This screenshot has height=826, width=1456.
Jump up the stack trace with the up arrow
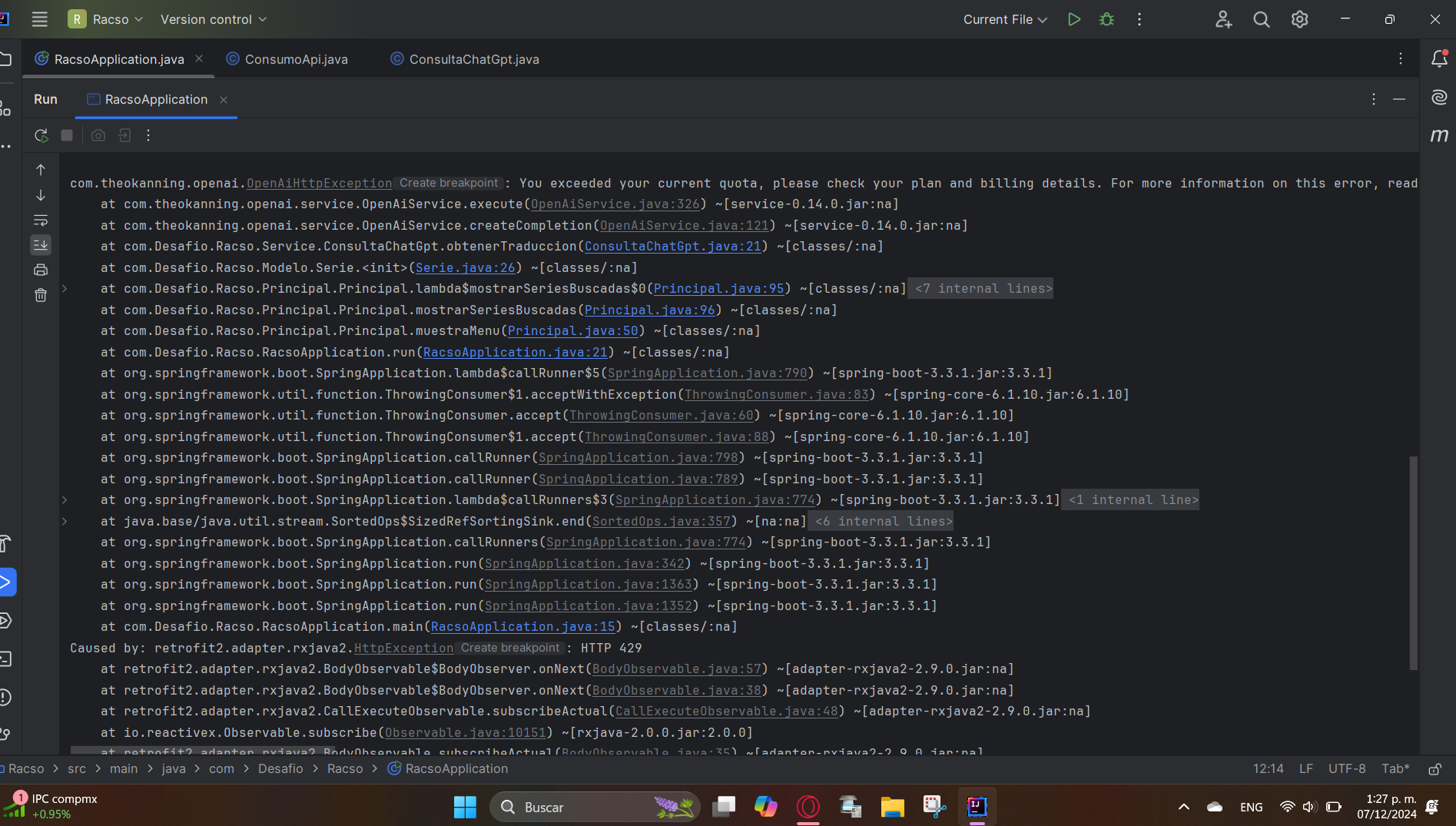pyautogui.click(x=41, y=170)
